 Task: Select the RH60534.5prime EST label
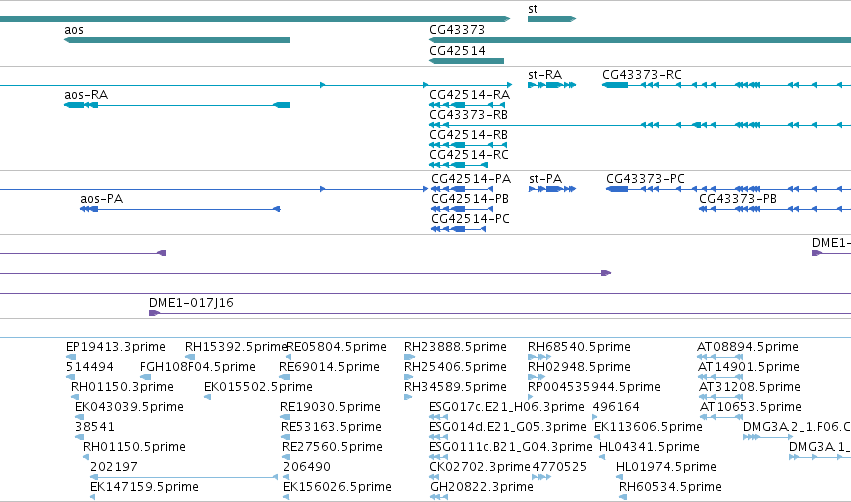[x=670, y=487]
